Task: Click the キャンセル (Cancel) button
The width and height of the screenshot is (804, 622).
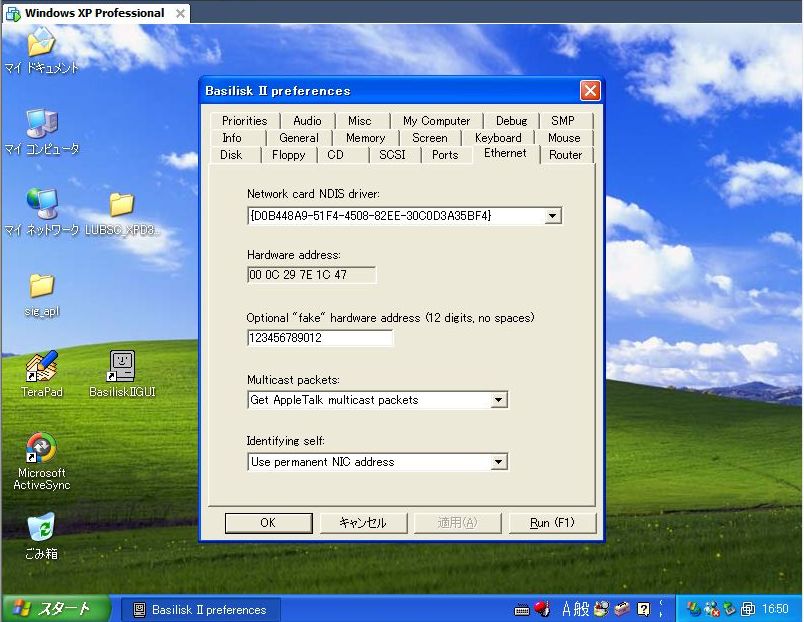Action: pos(363,523)
